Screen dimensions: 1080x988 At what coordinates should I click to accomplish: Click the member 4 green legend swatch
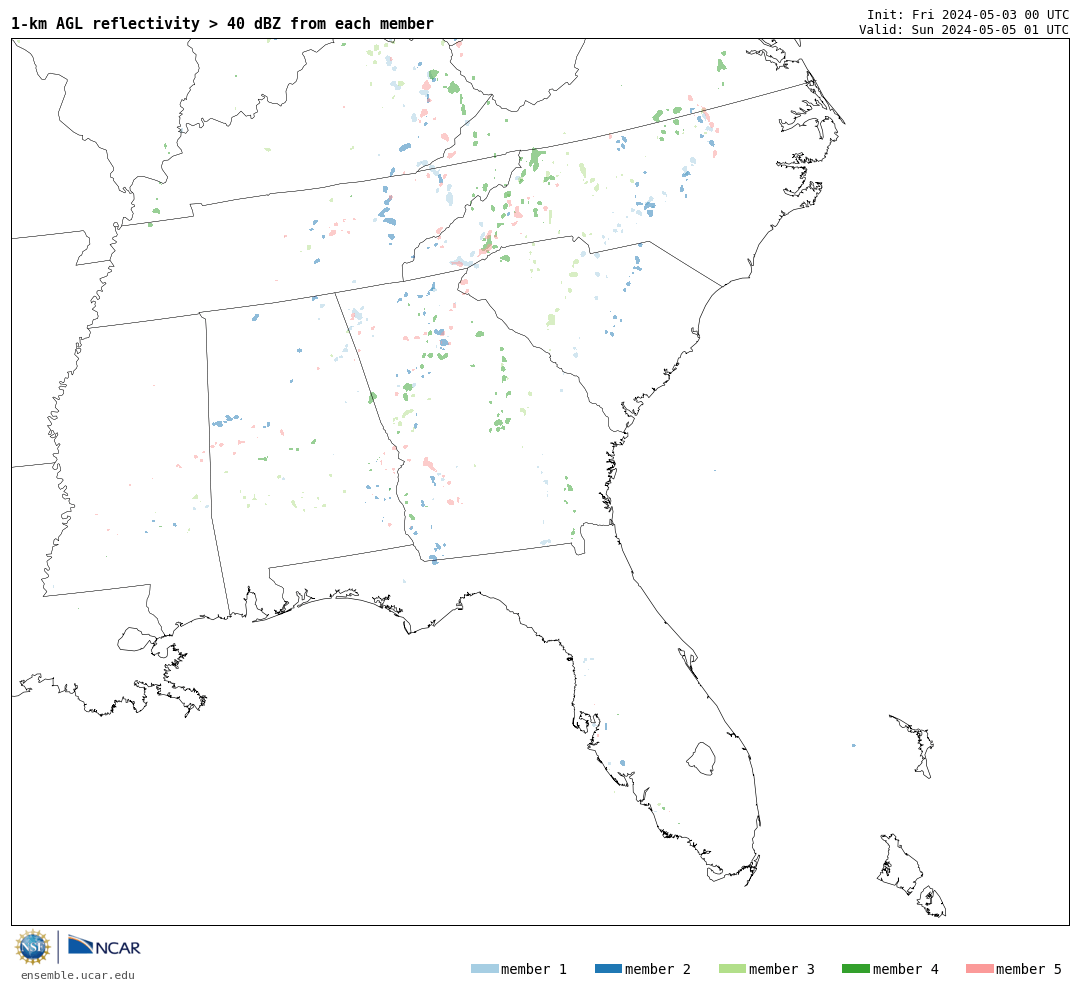point(855,969)
